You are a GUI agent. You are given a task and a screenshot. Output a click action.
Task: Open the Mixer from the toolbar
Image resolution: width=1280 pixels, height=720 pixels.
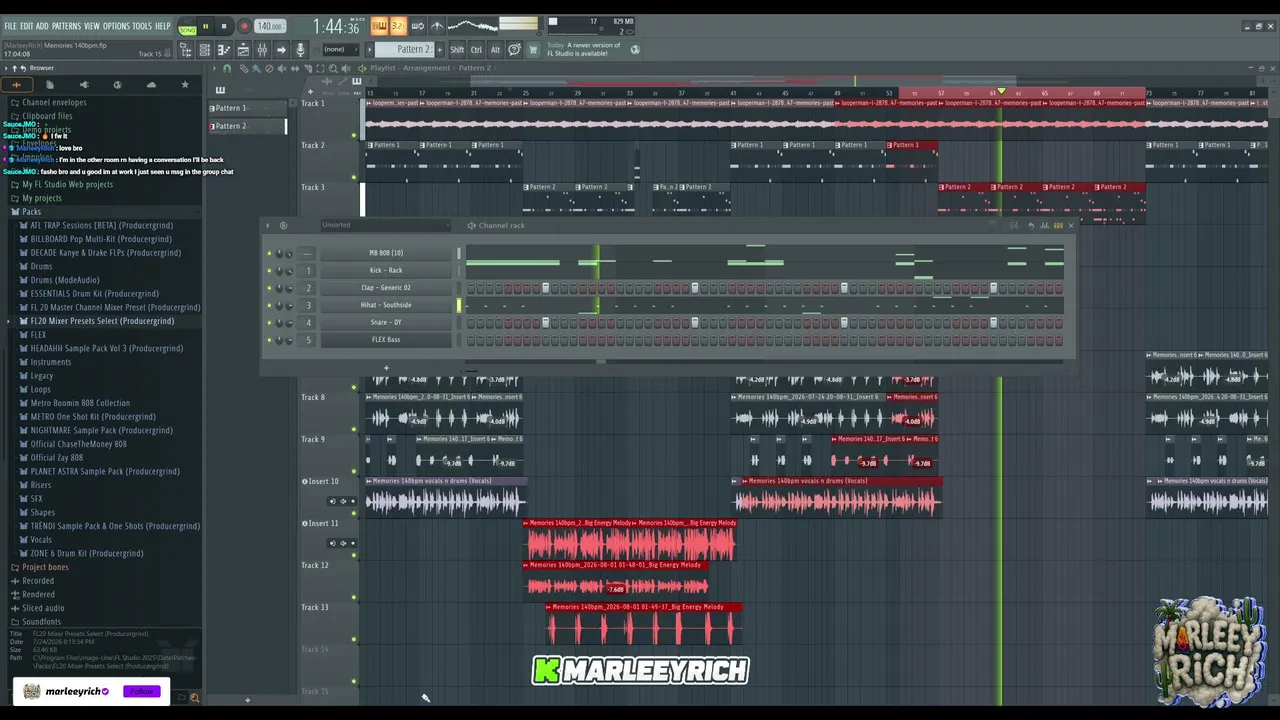click(x=262, y=50)
